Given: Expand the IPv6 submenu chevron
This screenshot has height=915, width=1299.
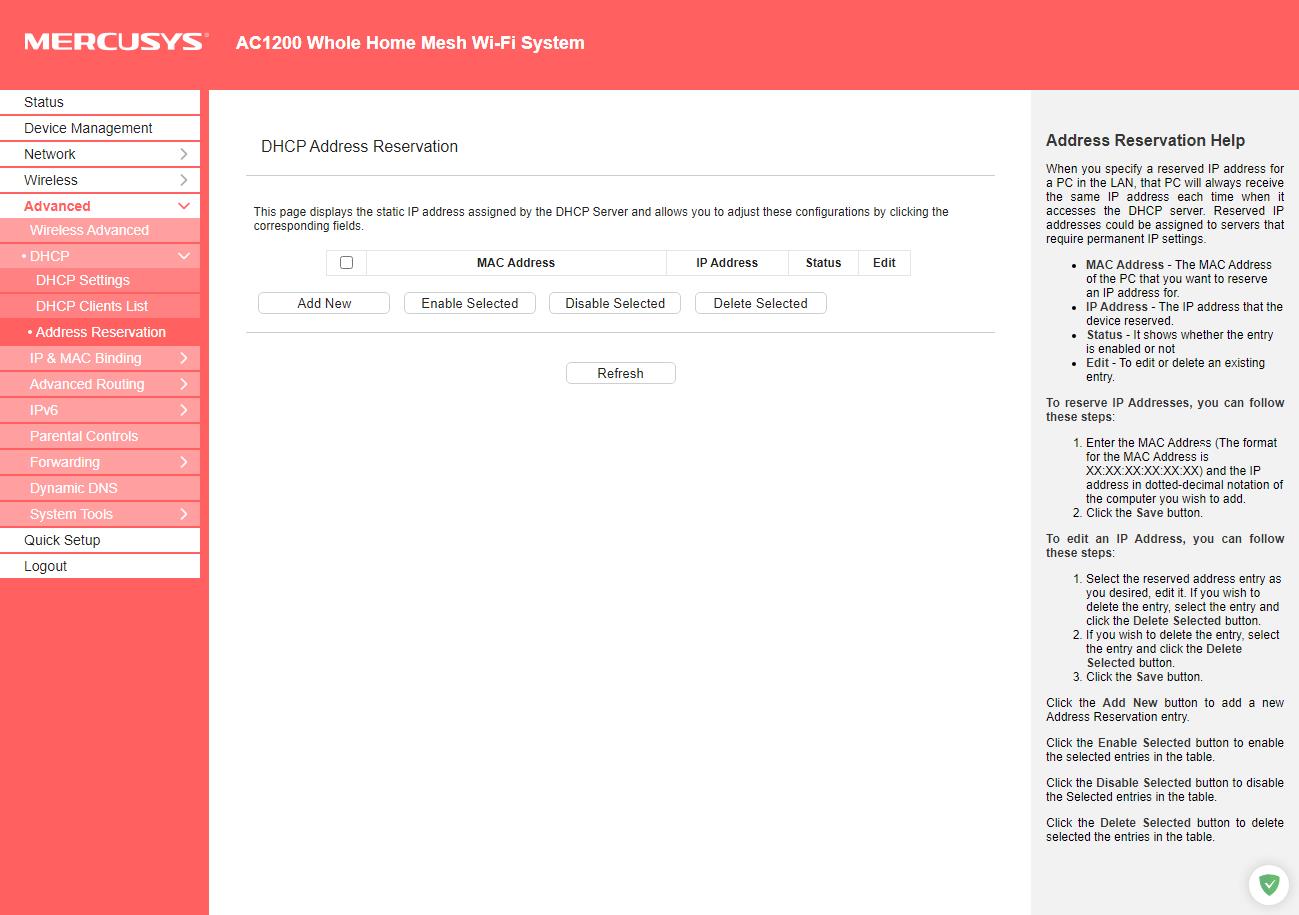Looking at the screenshot, I should point(184,410).
